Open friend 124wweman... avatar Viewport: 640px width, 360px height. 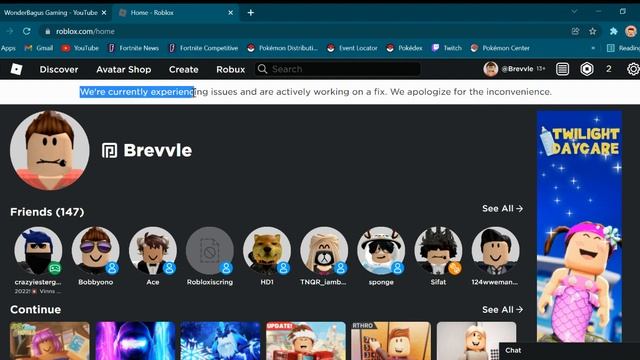[496, 251]
